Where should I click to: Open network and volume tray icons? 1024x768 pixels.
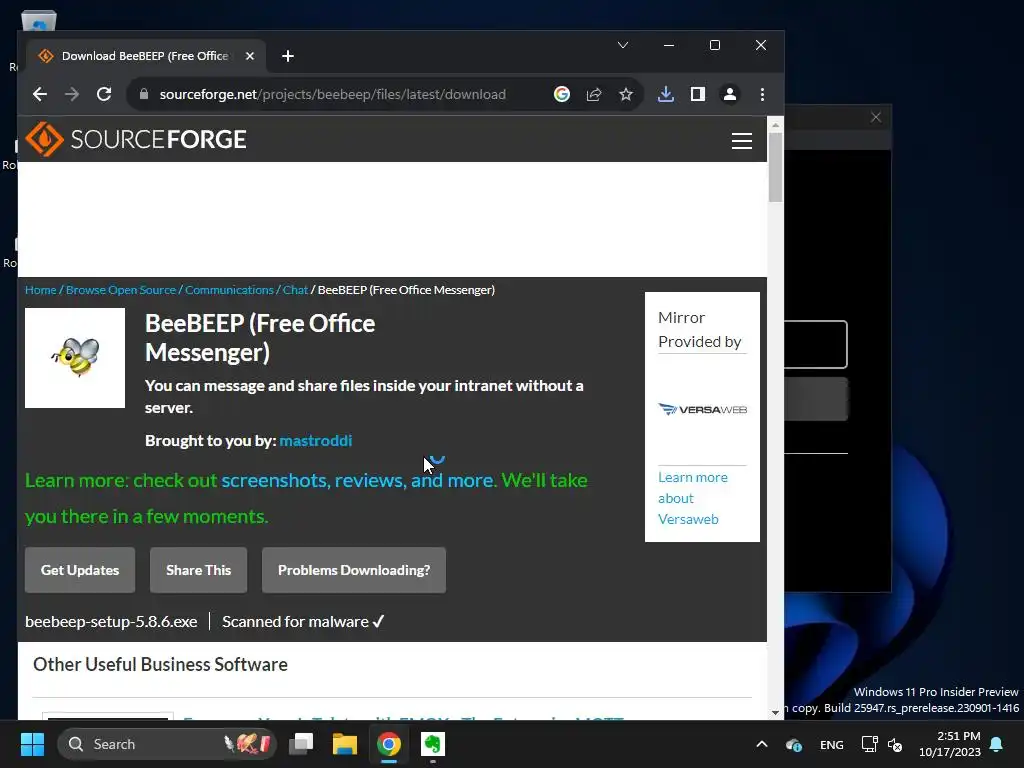pyautogui.click(x=882, y=744)
